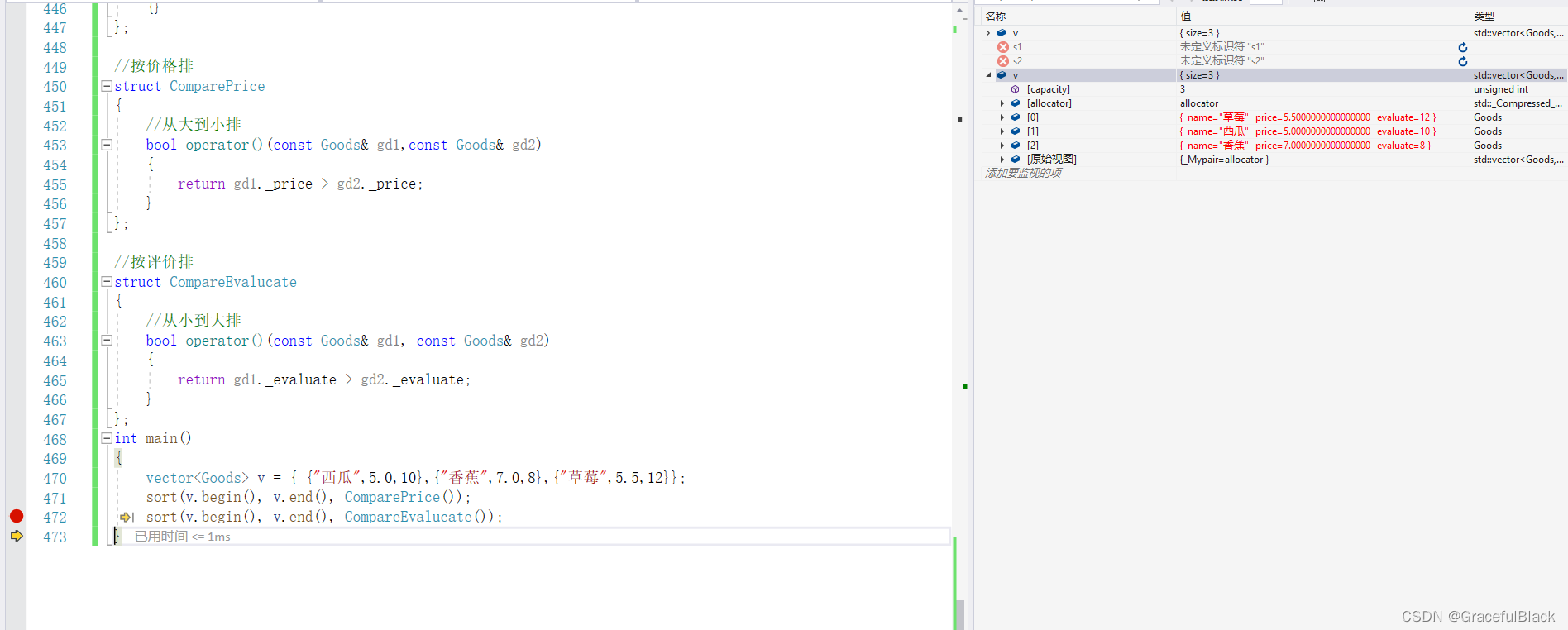Click the 已用时间 <= 1ms perf tip
Viewport: 1568px width, 630px height.
pyautogui.click(x=183, y=537)
